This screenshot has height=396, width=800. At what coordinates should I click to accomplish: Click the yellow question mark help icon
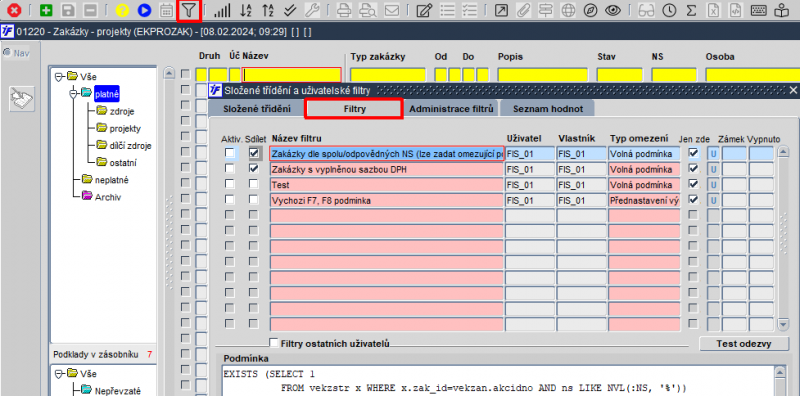click(122, 10)
